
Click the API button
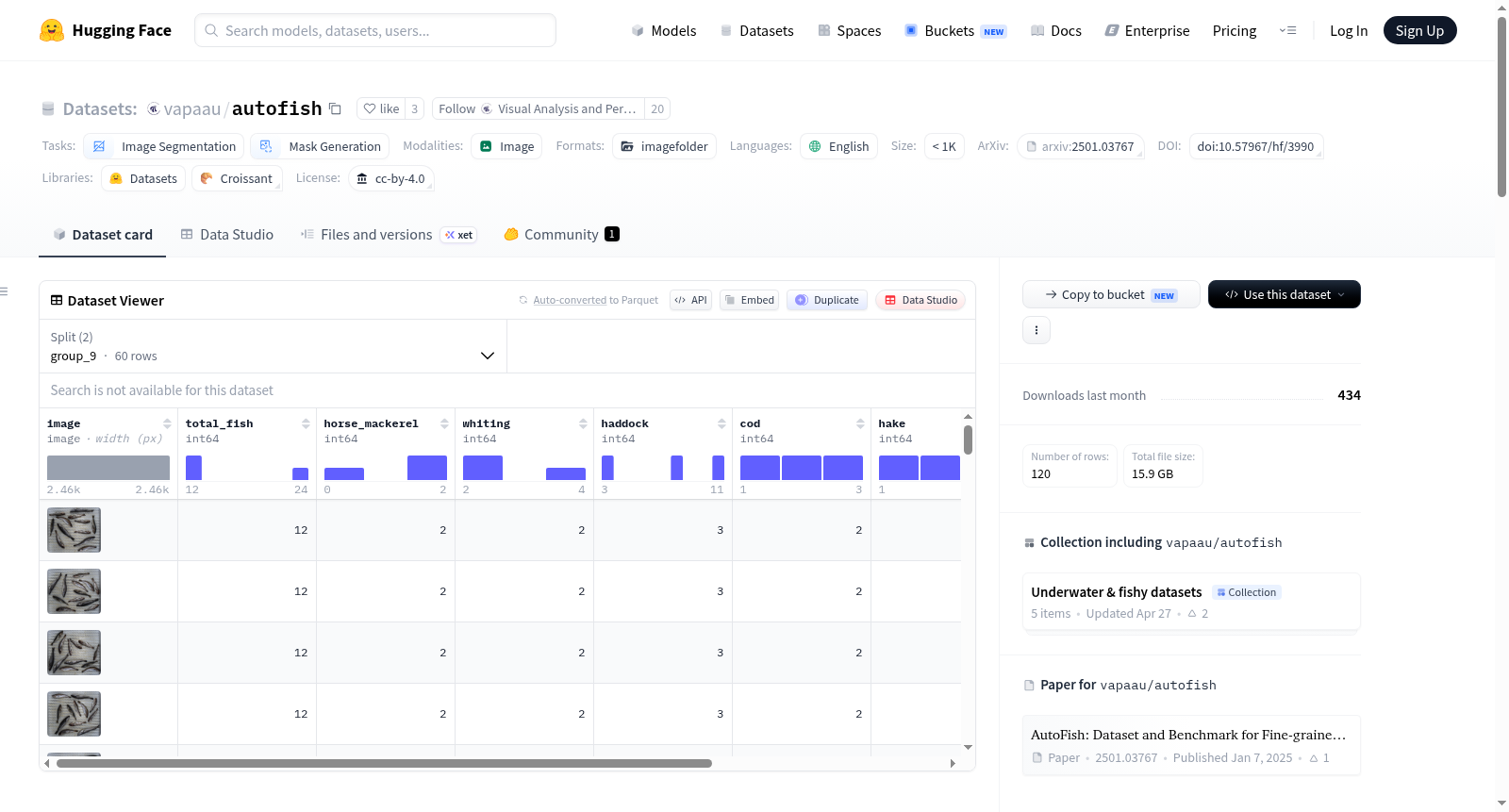(x=690, y=300)
